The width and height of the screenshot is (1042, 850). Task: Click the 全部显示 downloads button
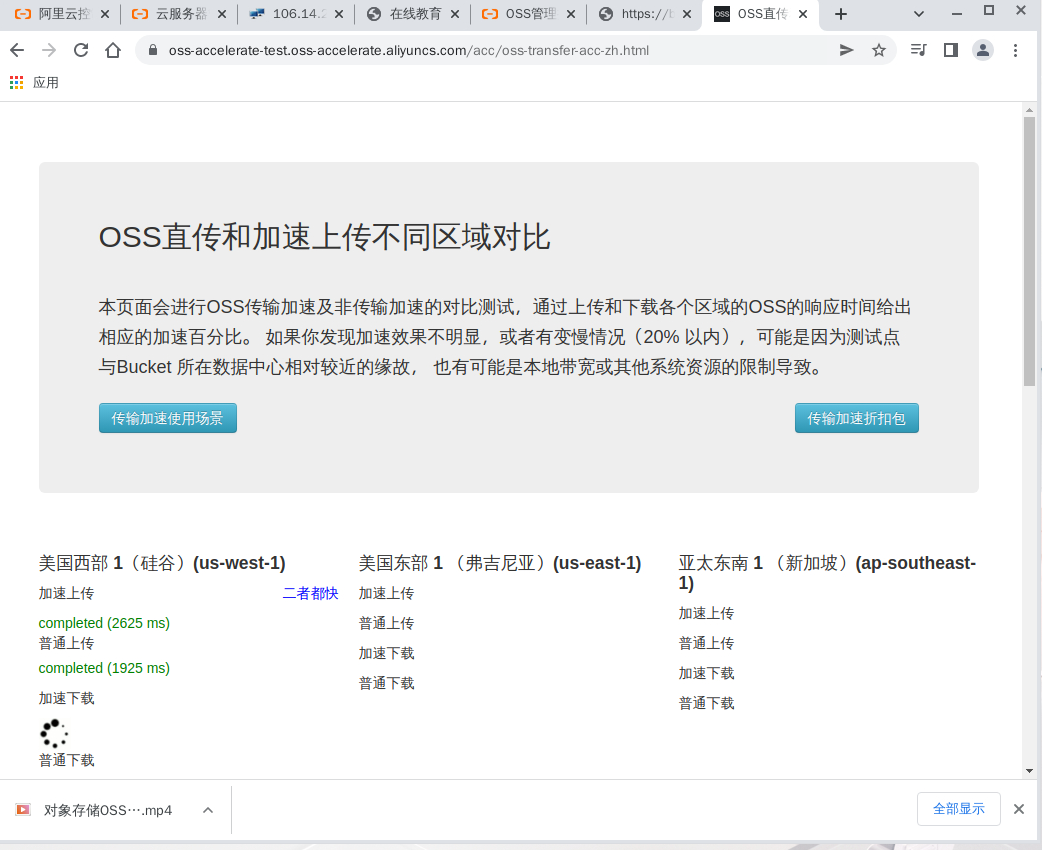958,809
